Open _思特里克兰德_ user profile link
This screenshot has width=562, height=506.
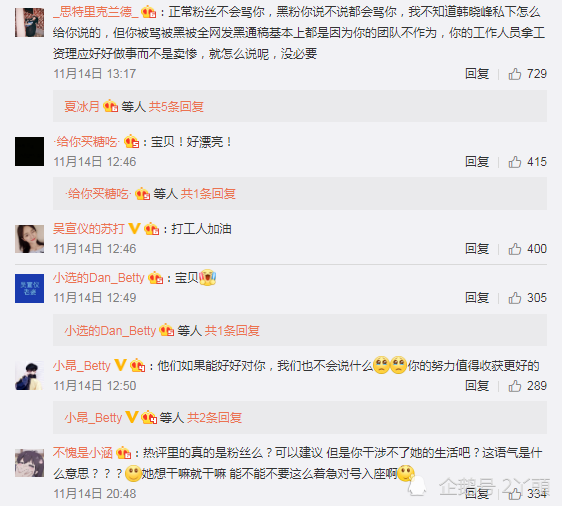click(x=96, y=12)
